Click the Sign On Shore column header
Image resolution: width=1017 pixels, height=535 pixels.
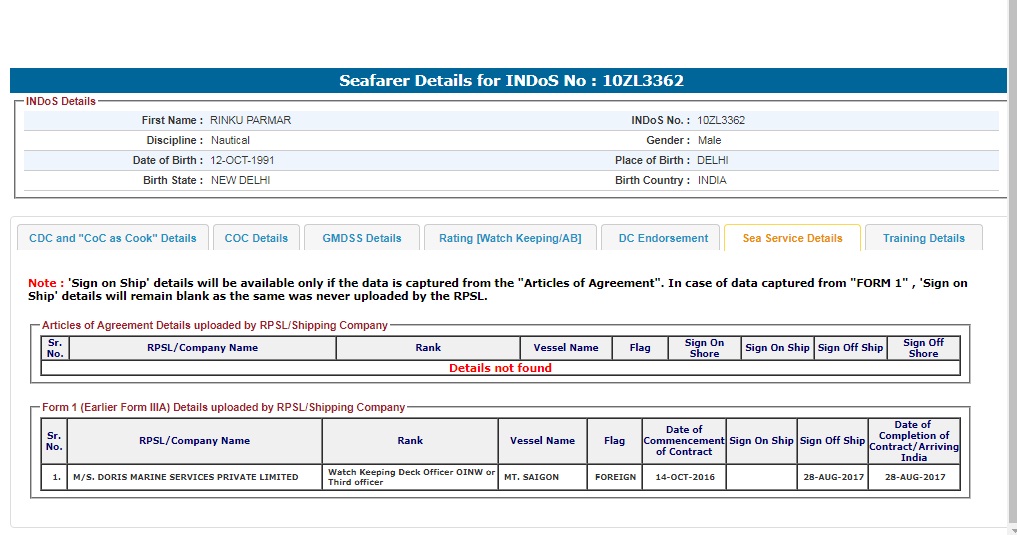pyautogui.click(x=704, y=348)
